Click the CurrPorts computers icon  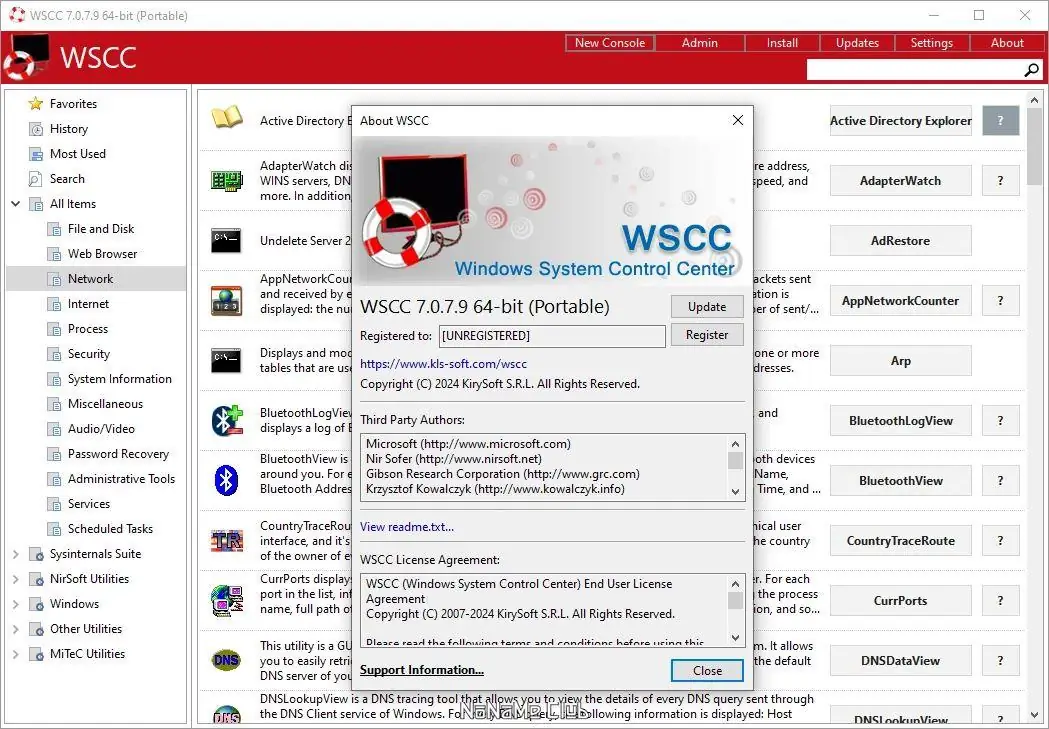(x=227, y=600)
